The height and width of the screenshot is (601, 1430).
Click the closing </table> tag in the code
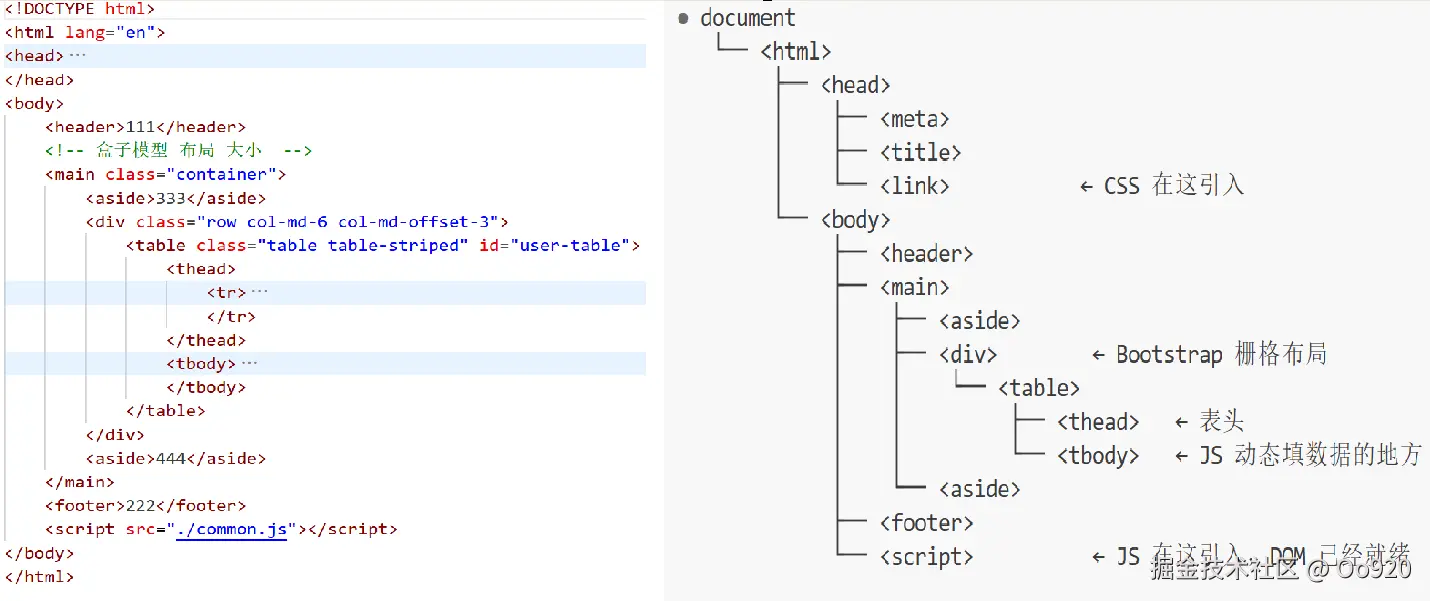[x=166, y=411]
